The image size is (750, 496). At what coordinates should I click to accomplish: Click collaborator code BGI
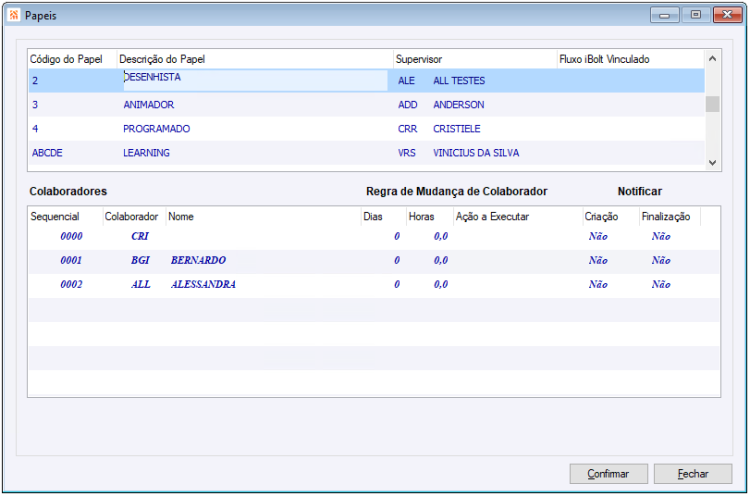pos(140,260)
